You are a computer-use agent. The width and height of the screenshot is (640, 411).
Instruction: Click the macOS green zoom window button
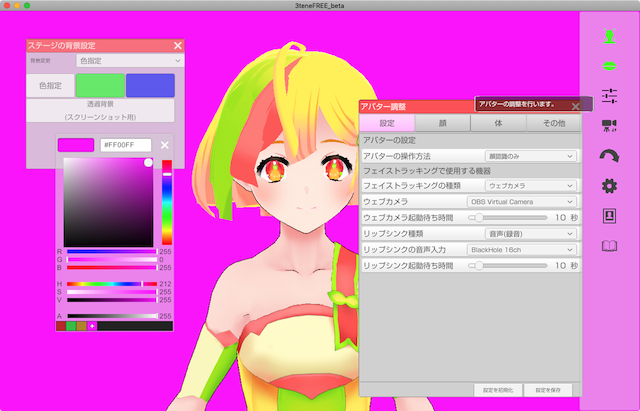27,5
